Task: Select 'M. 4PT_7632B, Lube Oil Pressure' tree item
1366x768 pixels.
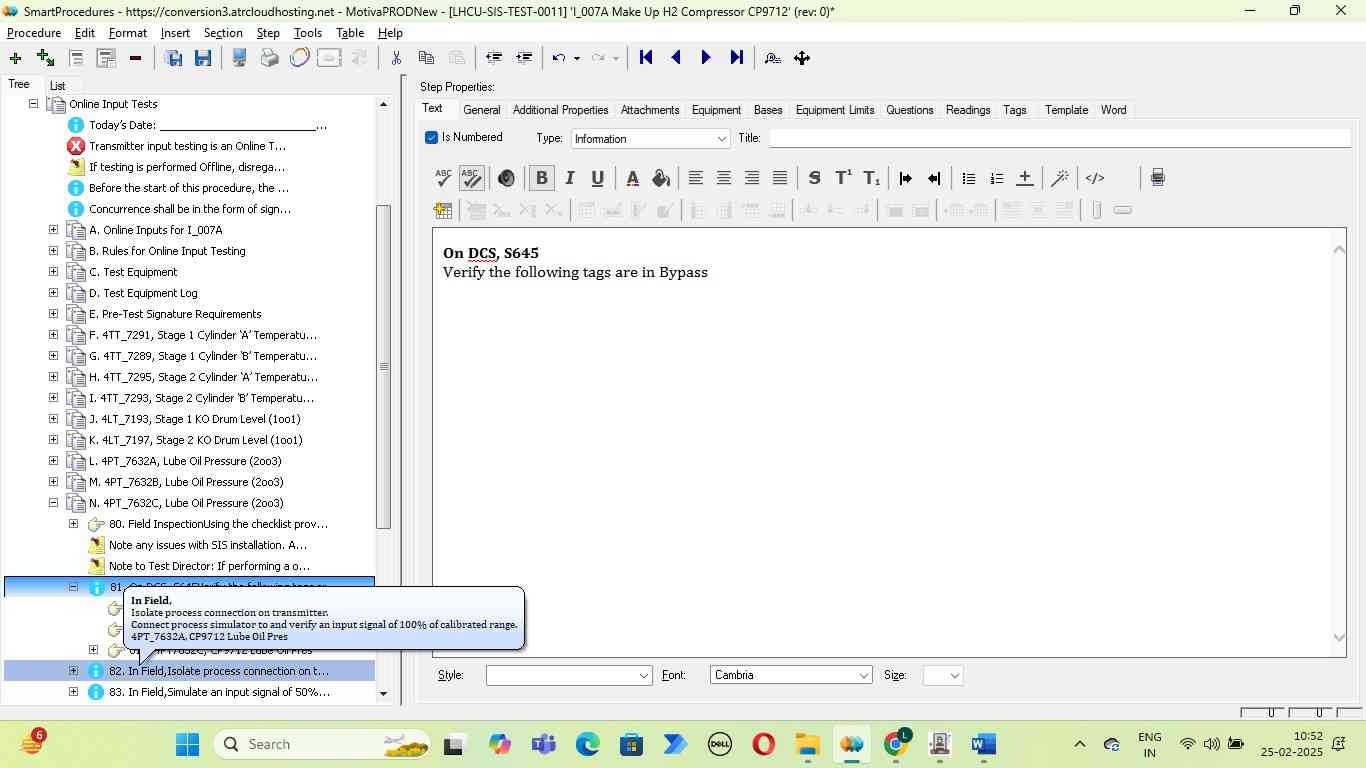Action: click(x=185, y=482)
